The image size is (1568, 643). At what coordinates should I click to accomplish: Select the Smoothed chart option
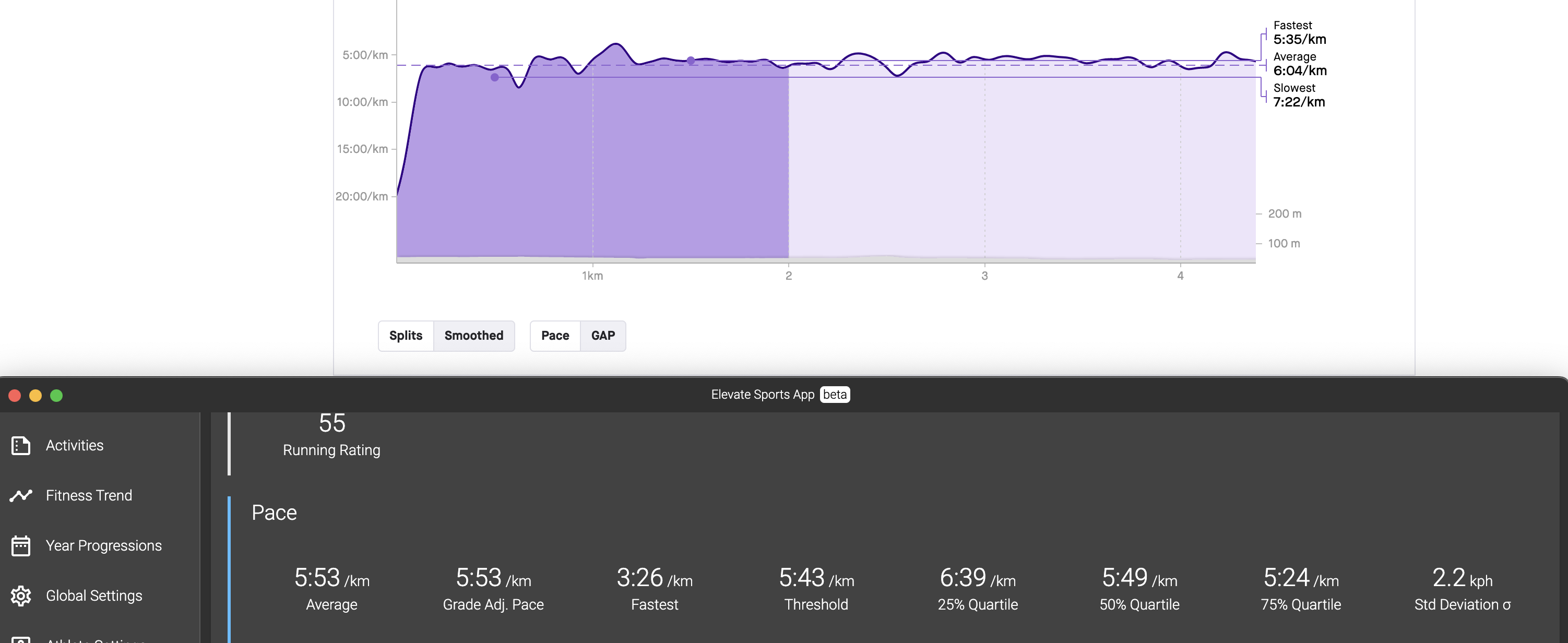click(x=473, y=336)
